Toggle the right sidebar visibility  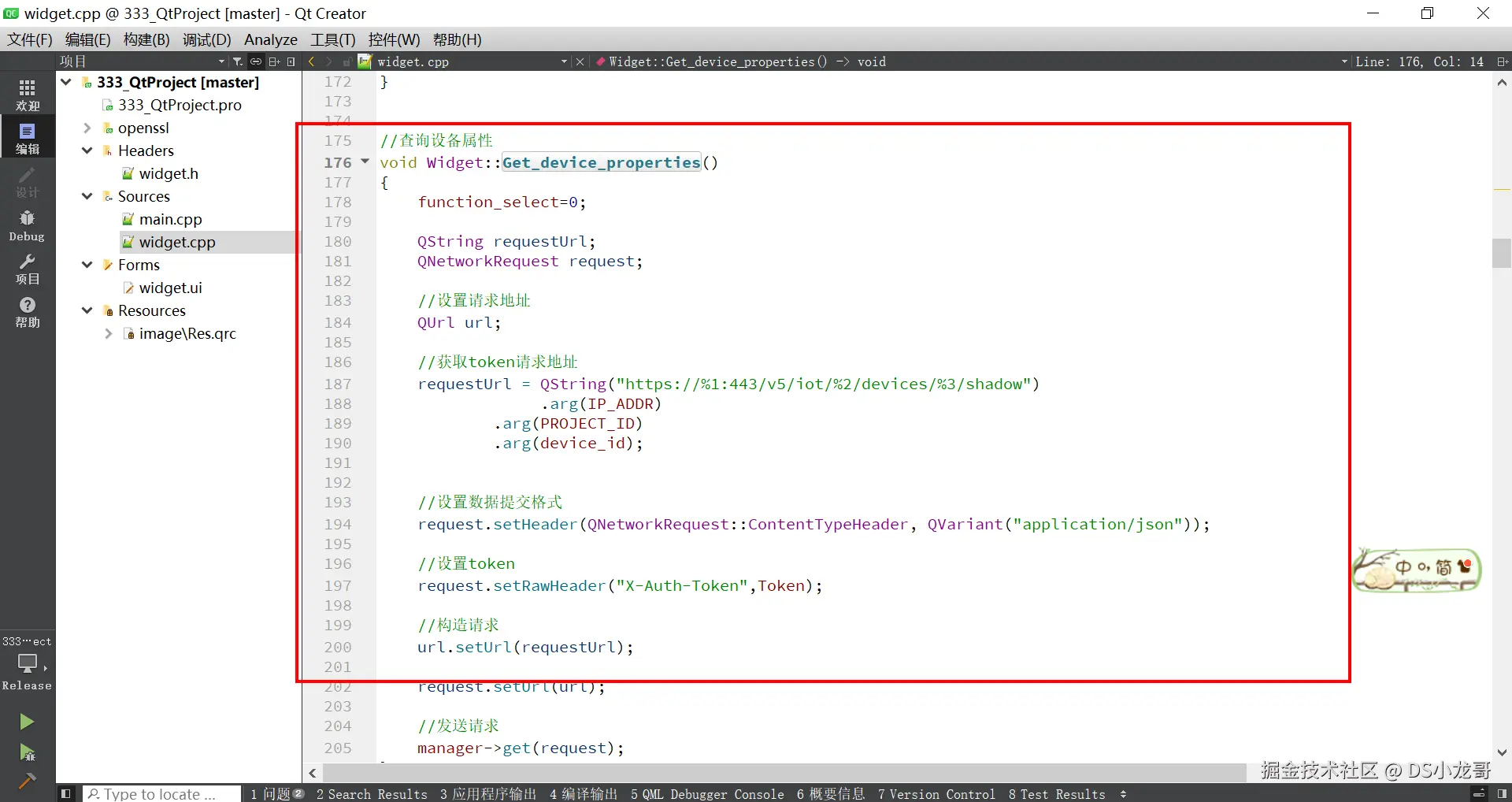[1503, 793]
